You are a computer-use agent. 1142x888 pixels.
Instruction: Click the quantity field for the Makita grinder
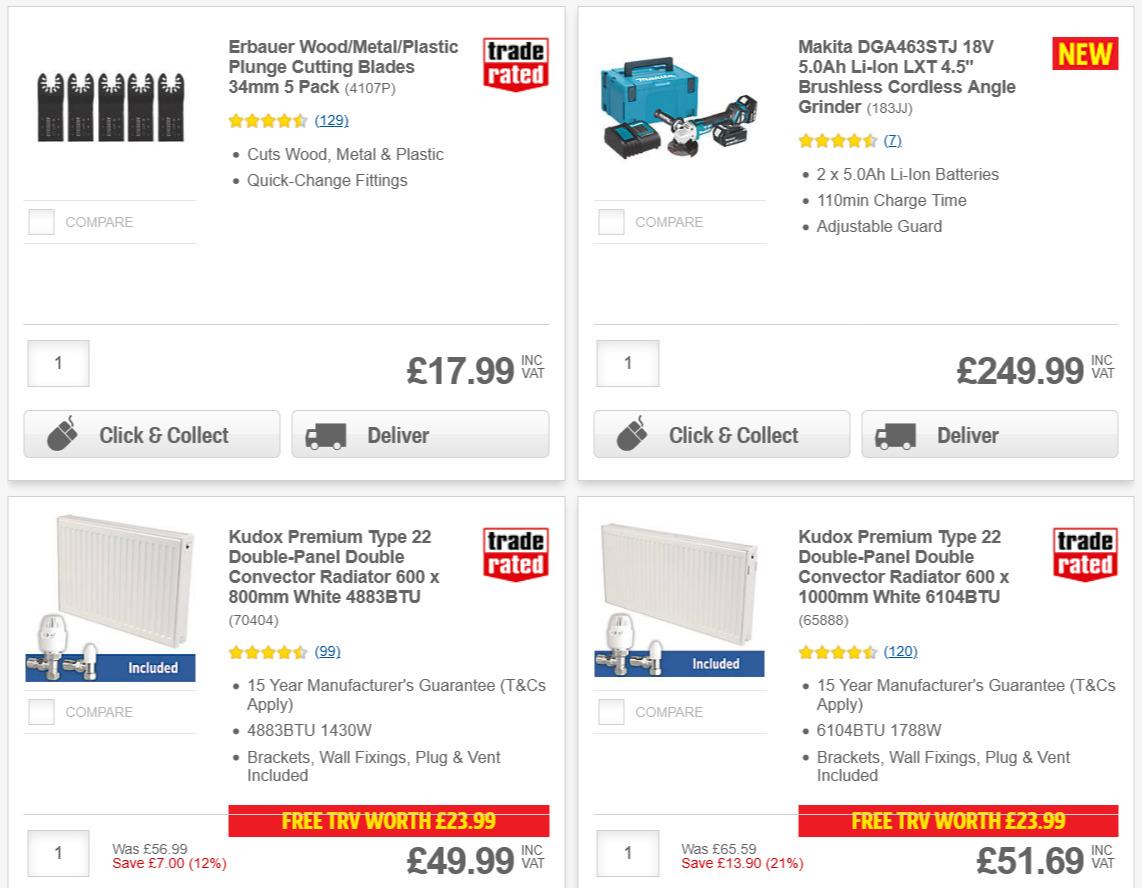(x=627, y=363)
